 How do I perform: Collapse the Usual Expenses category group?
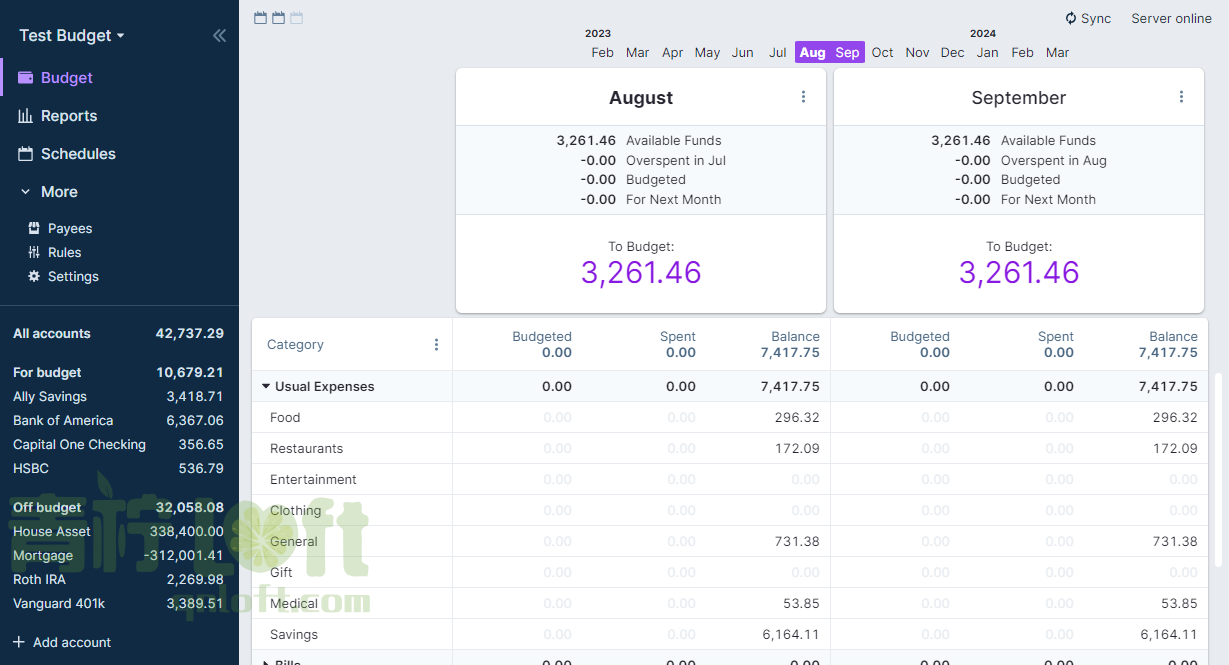[266, 387]
